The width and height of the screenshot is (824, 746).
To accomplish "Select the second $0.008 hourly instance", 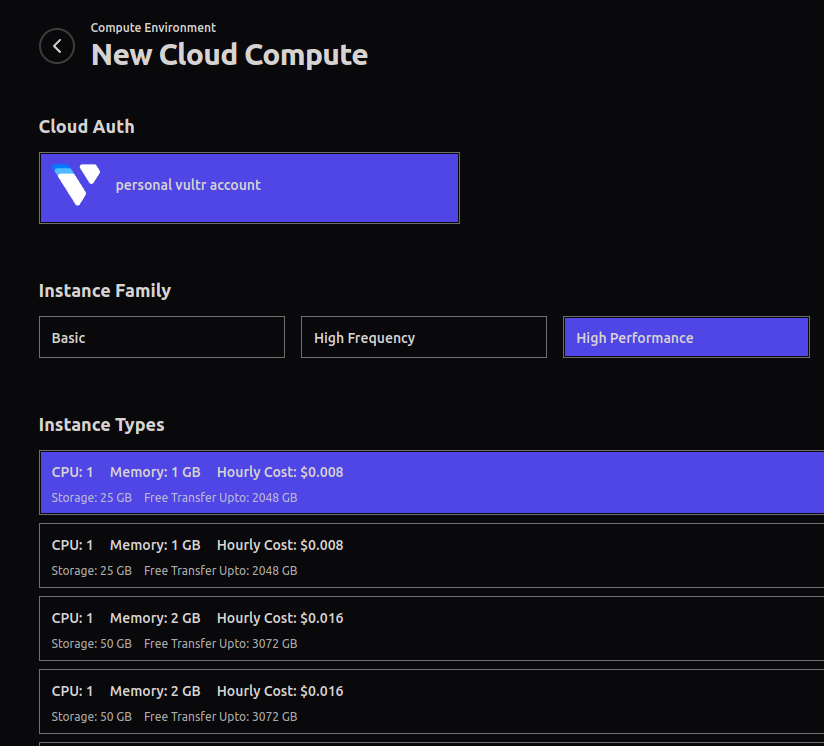I will click(430, 556).
